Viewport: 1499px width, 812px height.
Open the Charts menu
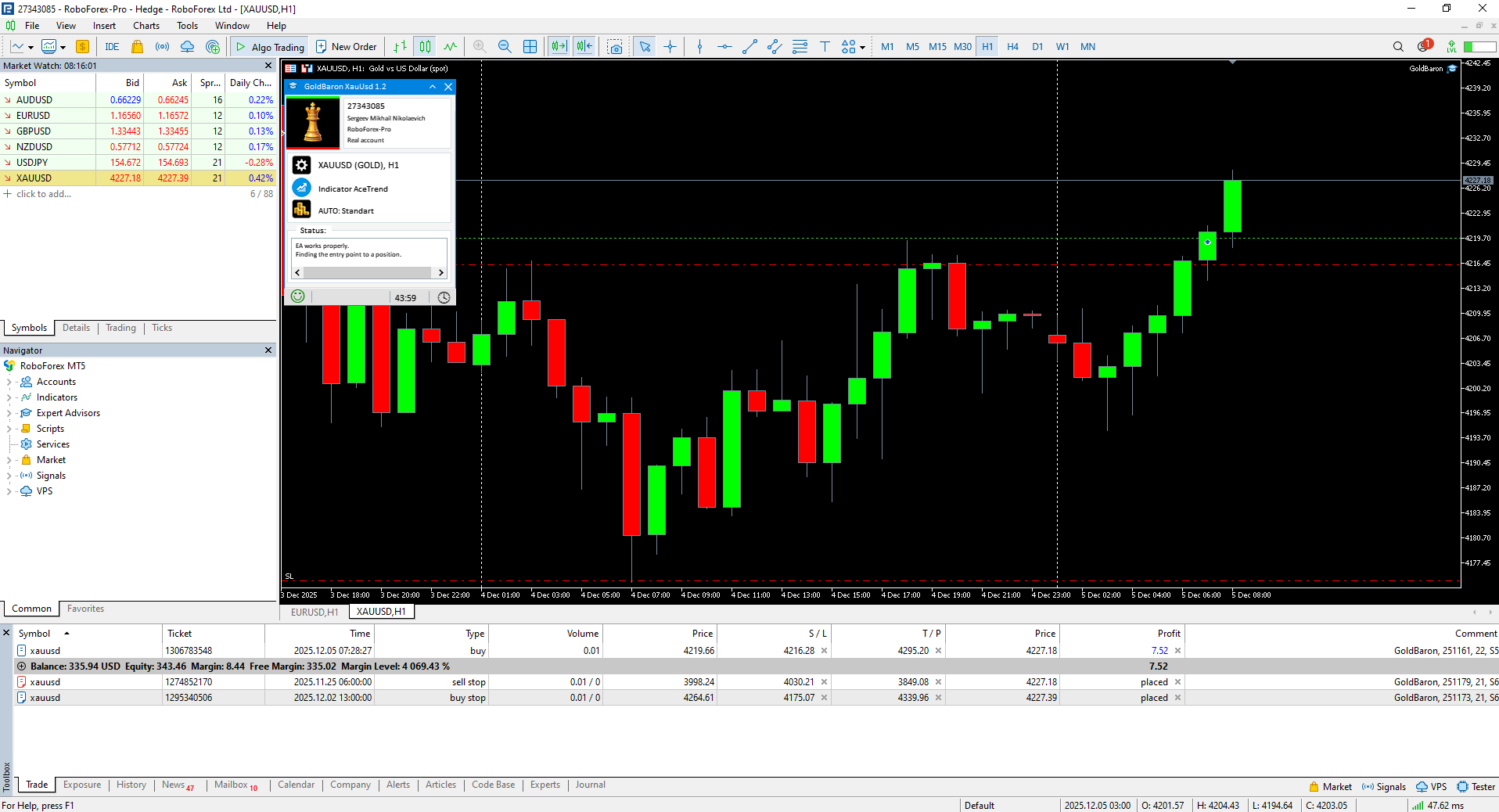pos(146,26)
